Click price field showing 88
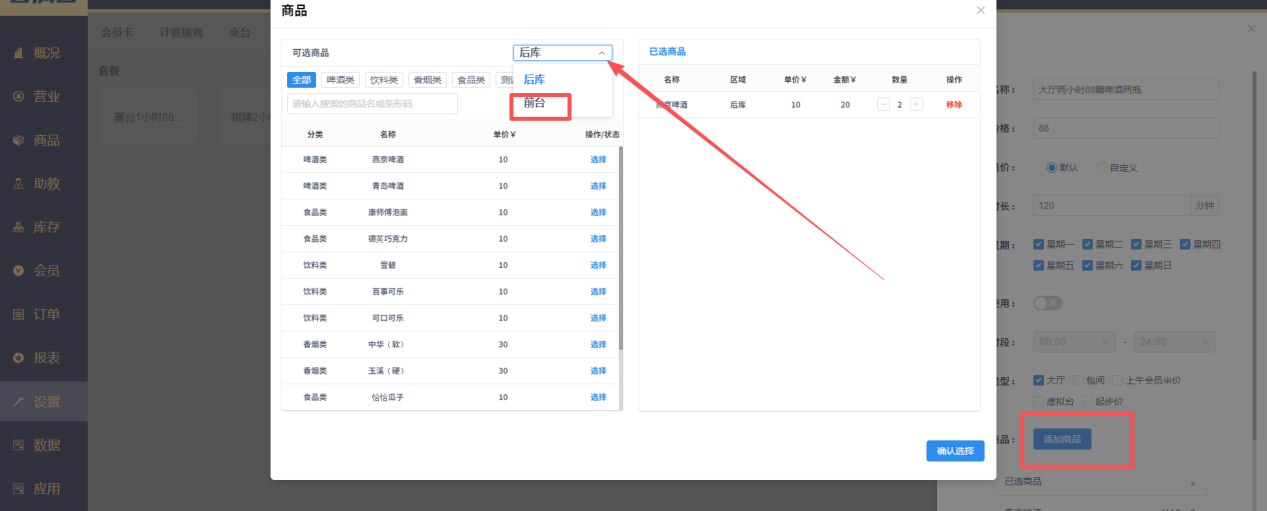1267x511 pixels. point(1126,128)
